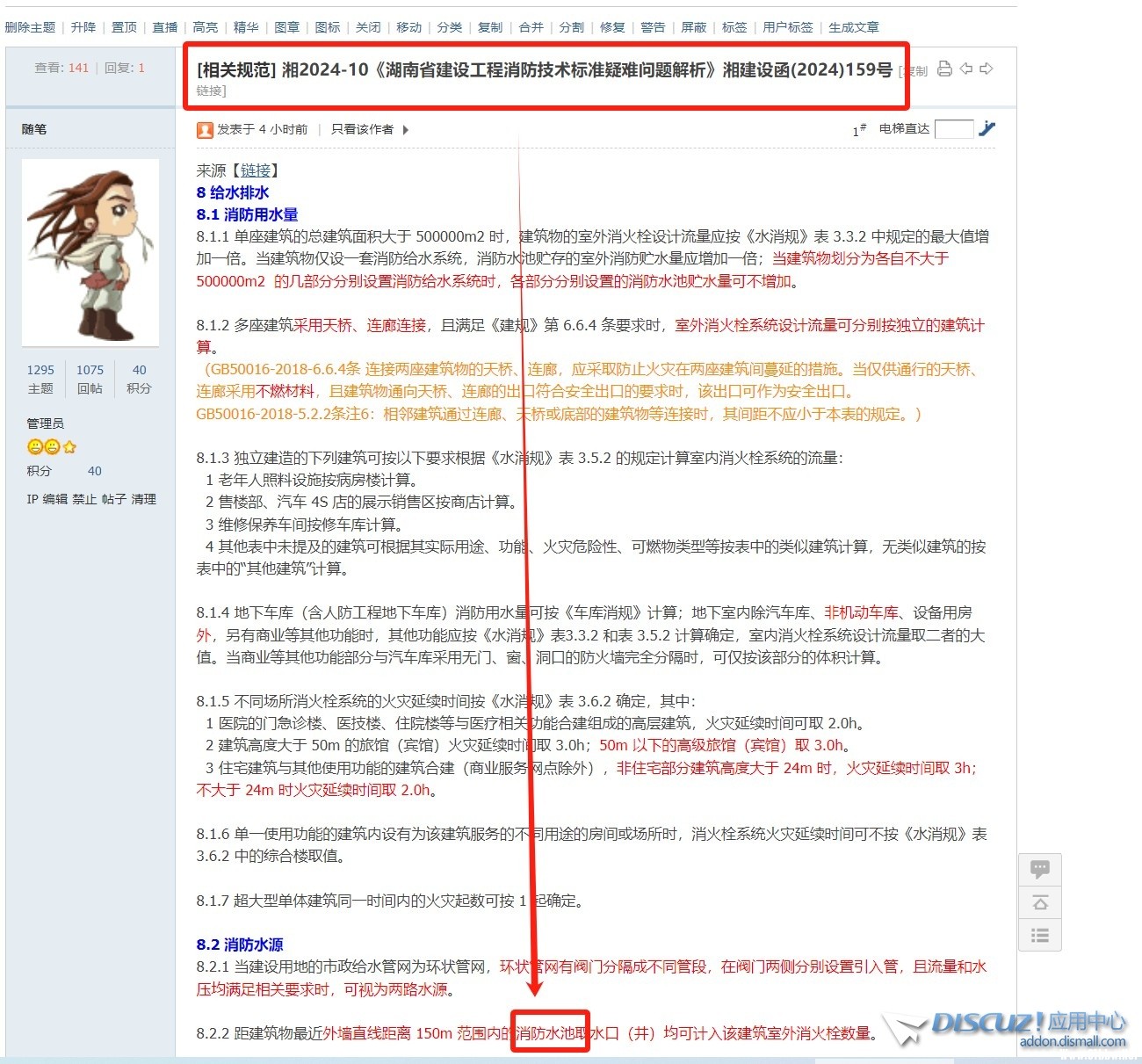
Task: Click the quick reply speech bubble icon
Action: (1040, 870)
